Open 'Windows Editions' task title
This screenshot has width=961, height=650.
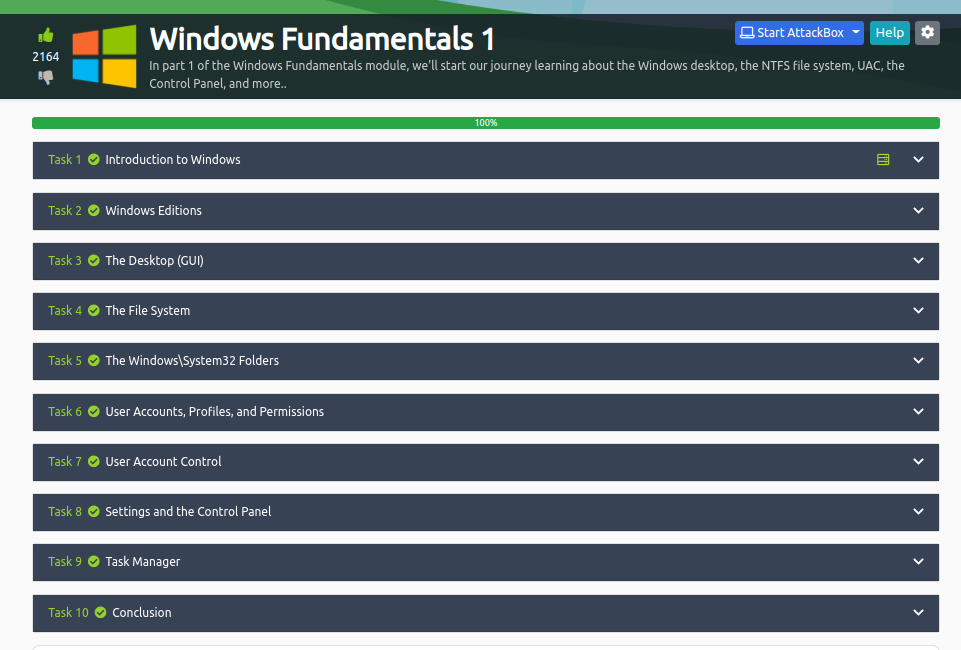153,211
